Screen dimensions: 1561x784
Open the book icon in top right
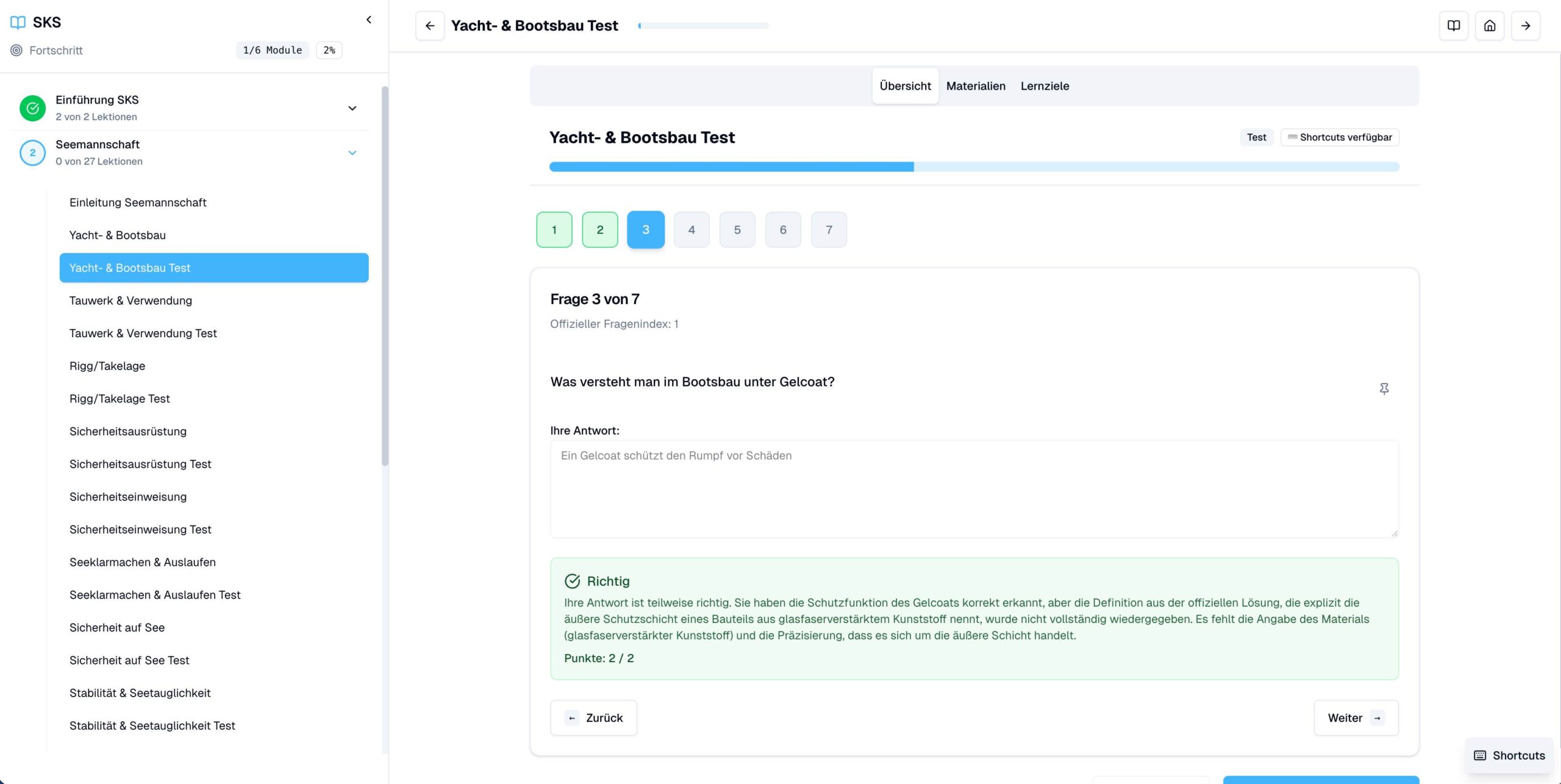(1453, 26)
